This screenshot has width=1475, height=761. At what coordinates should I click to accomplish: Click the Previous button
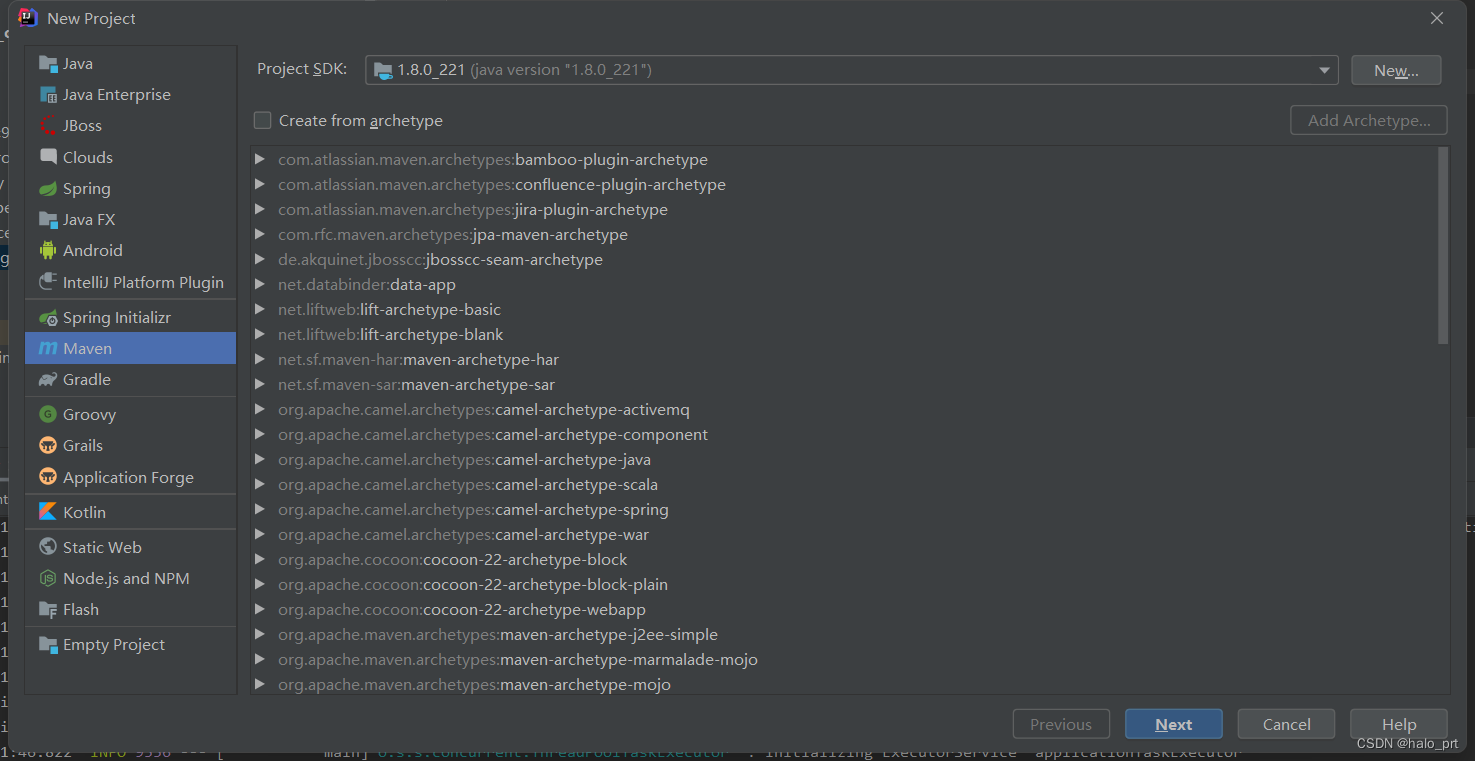coord(1061,725)
